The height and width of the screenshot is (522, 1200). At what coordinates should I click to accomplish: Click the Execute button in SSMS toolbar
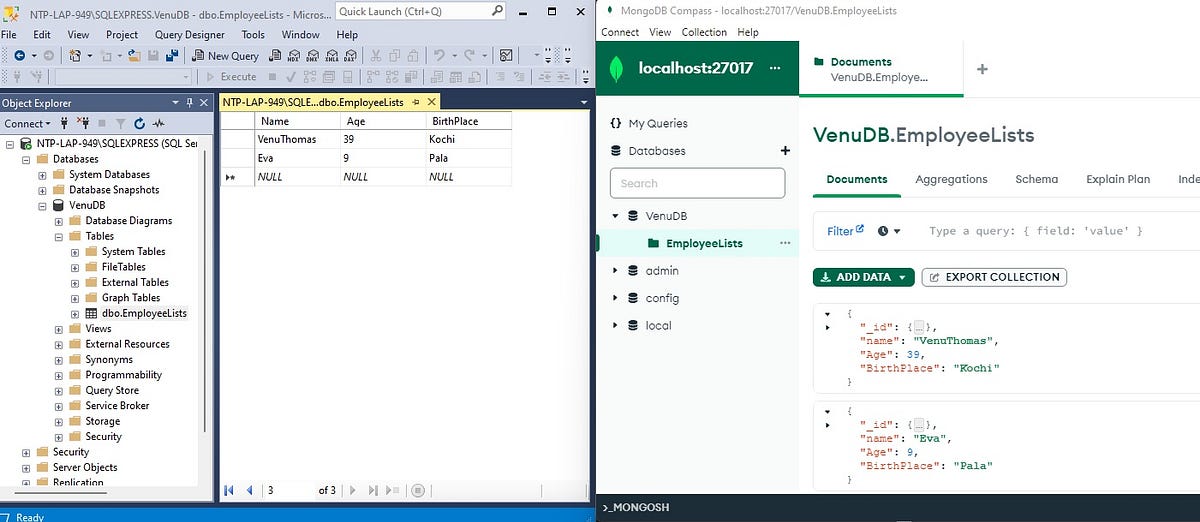232,77
